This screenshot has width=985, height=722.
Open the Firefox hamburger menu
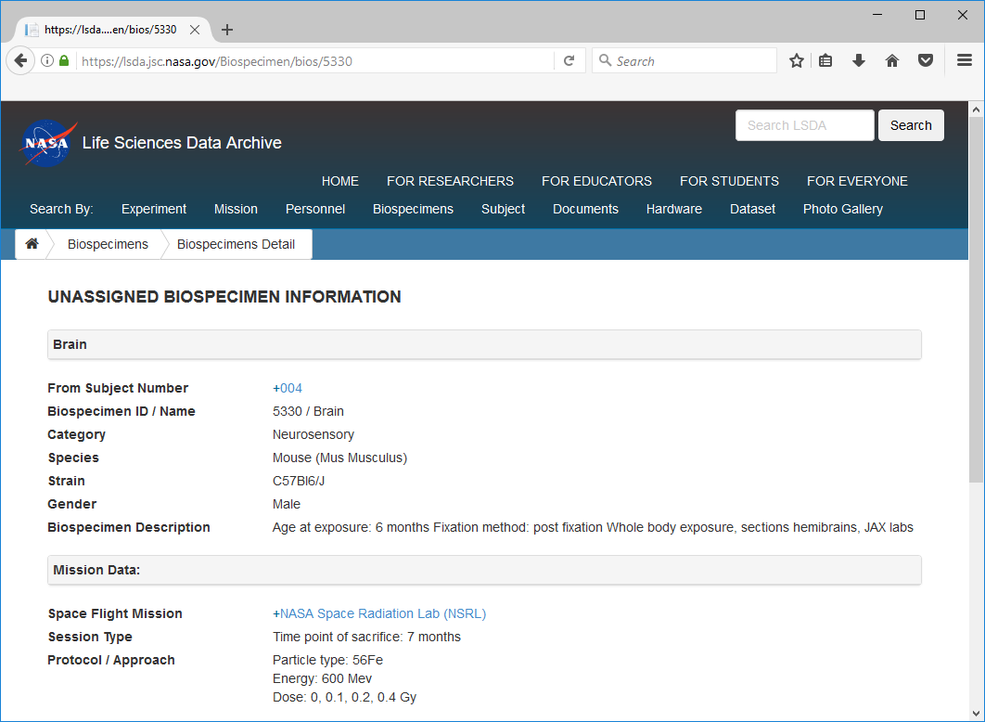tap(964, 61)
